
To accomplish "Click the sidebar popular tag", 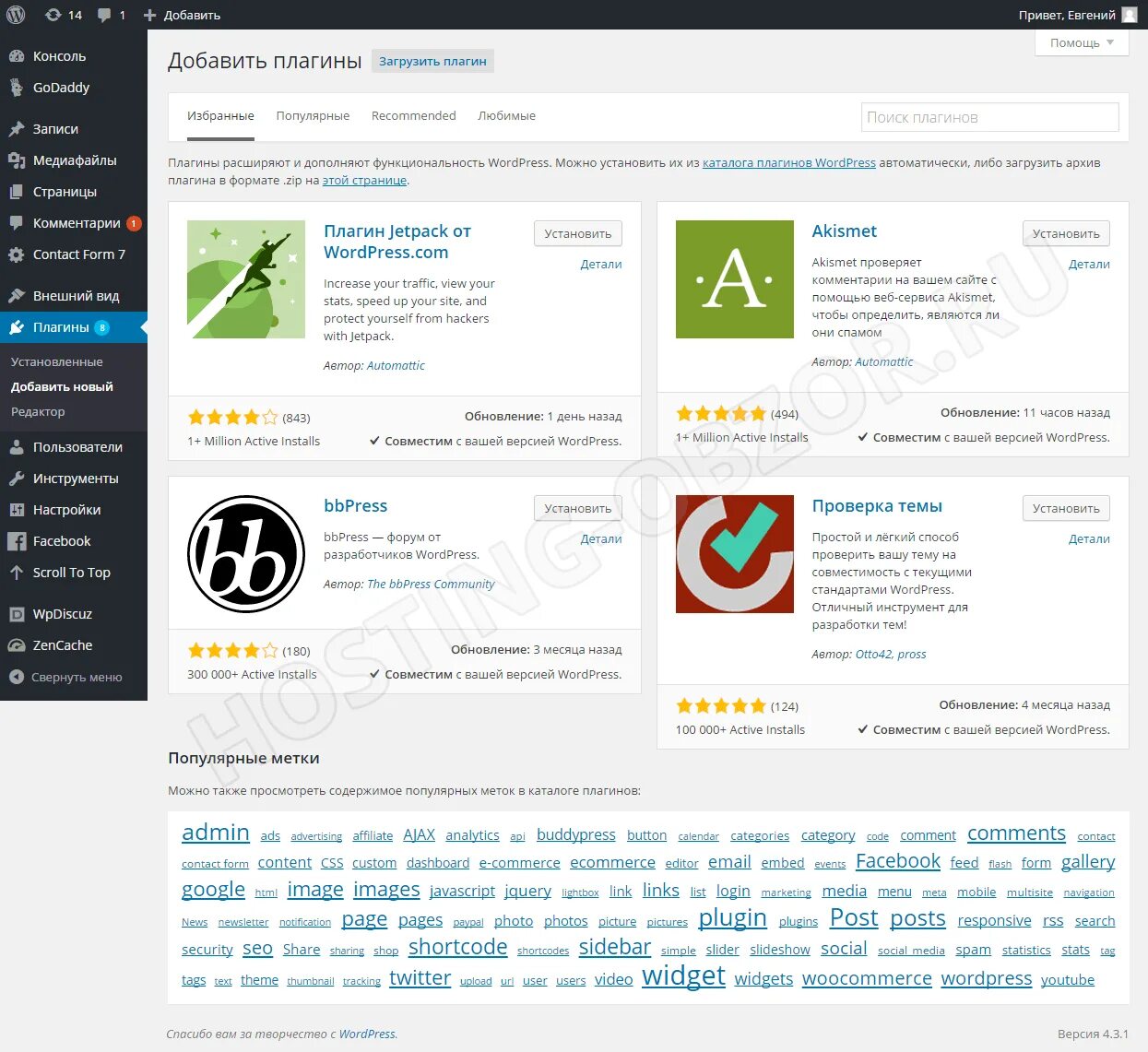I will (614, 947).
